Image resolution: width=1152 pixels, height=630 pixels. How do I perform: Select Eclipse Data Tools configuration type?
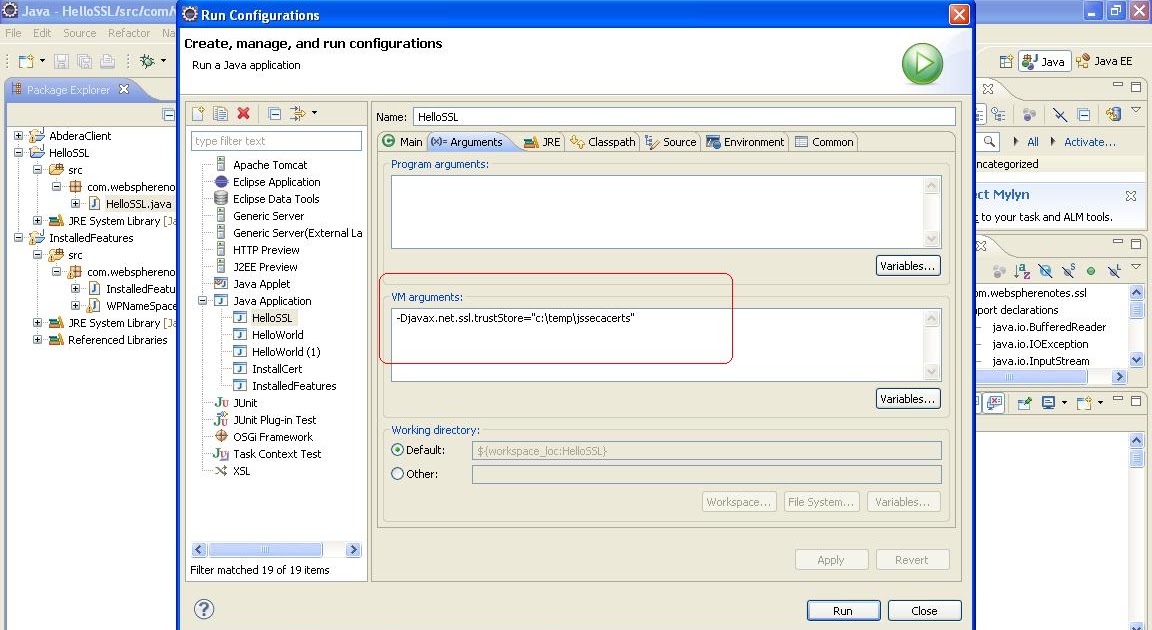276,199
